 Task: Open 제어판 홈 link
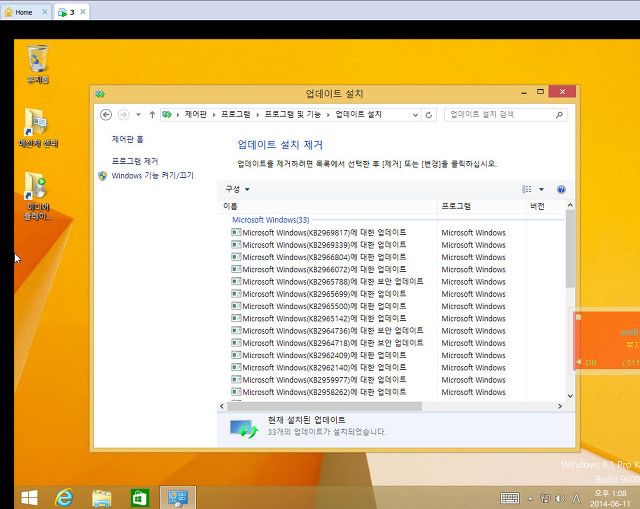pos(127,139)
